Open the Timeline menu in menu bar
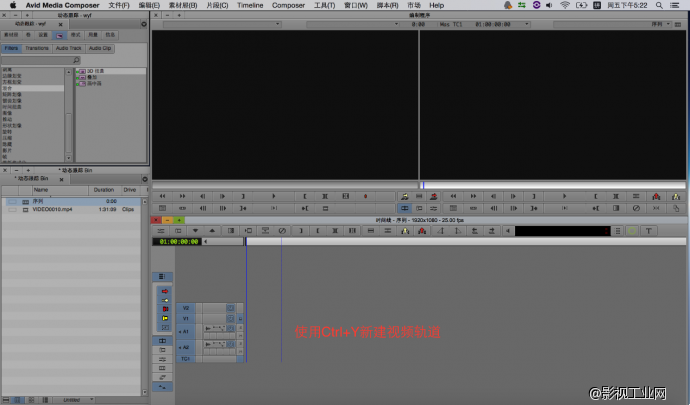Screen dimensions: 690x405 (x=249, y=5)
